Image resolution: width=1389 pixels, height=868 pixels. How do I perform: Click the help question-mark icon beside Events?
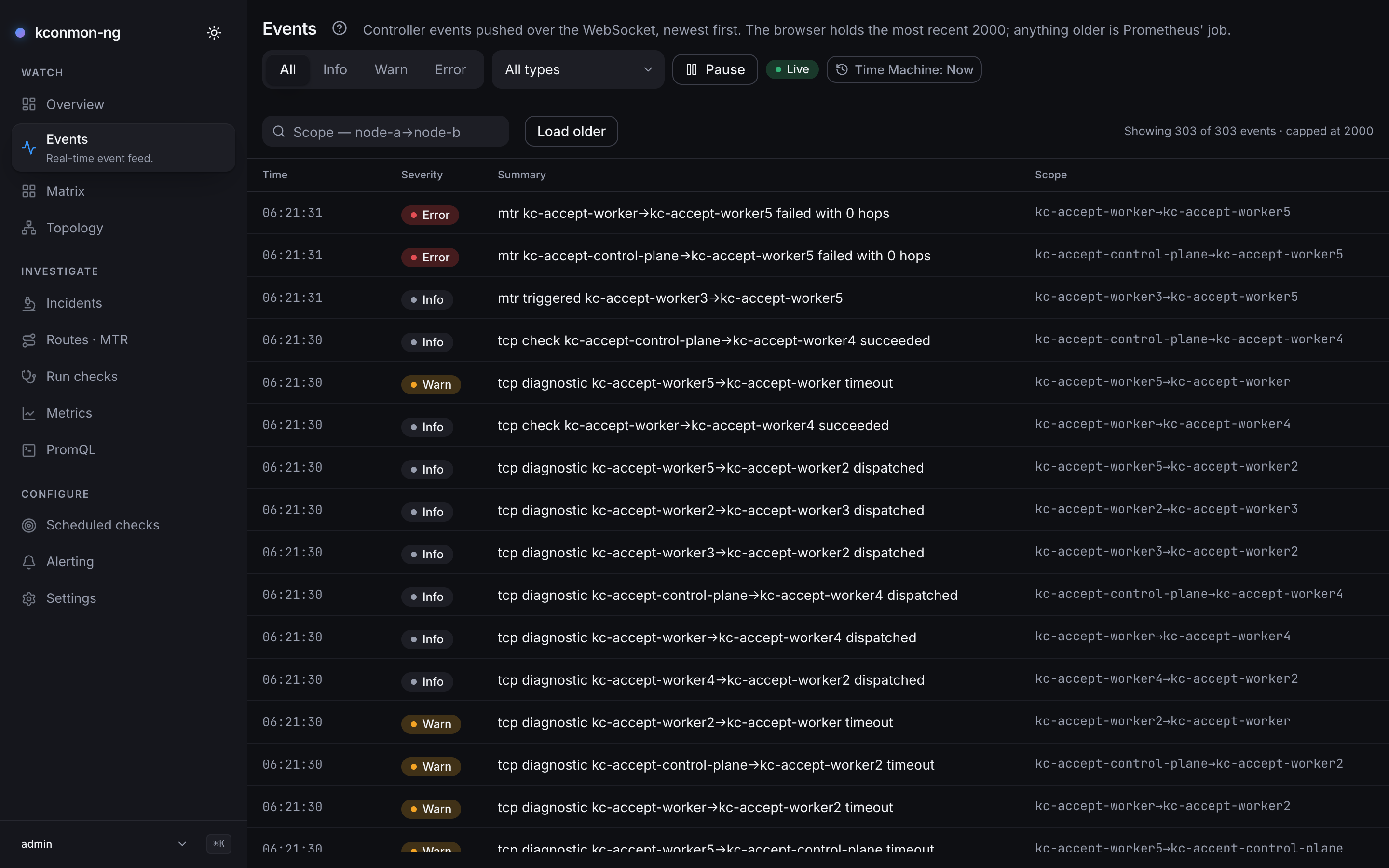[339, 28]
